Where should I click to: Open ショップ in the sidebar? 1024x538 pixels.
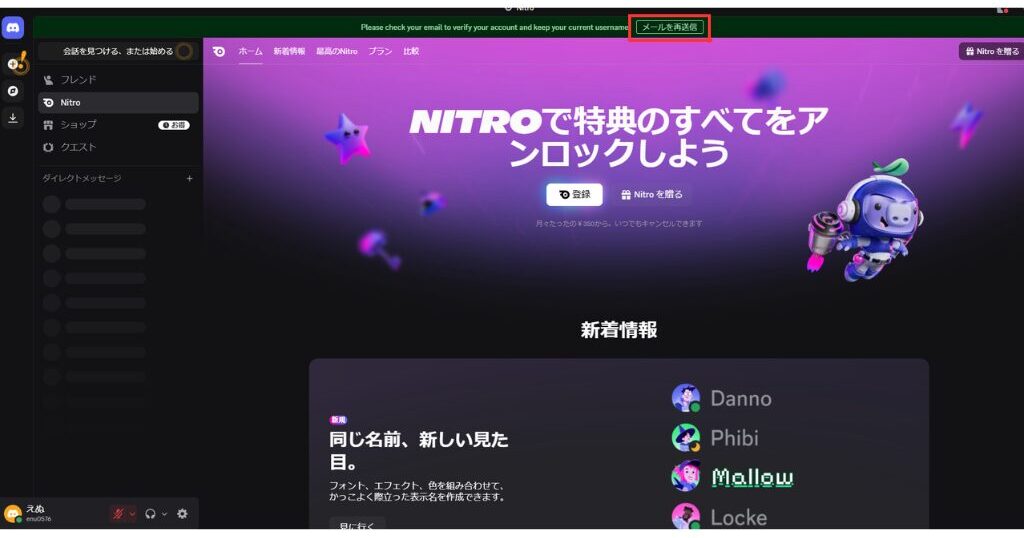click(78, 125)
